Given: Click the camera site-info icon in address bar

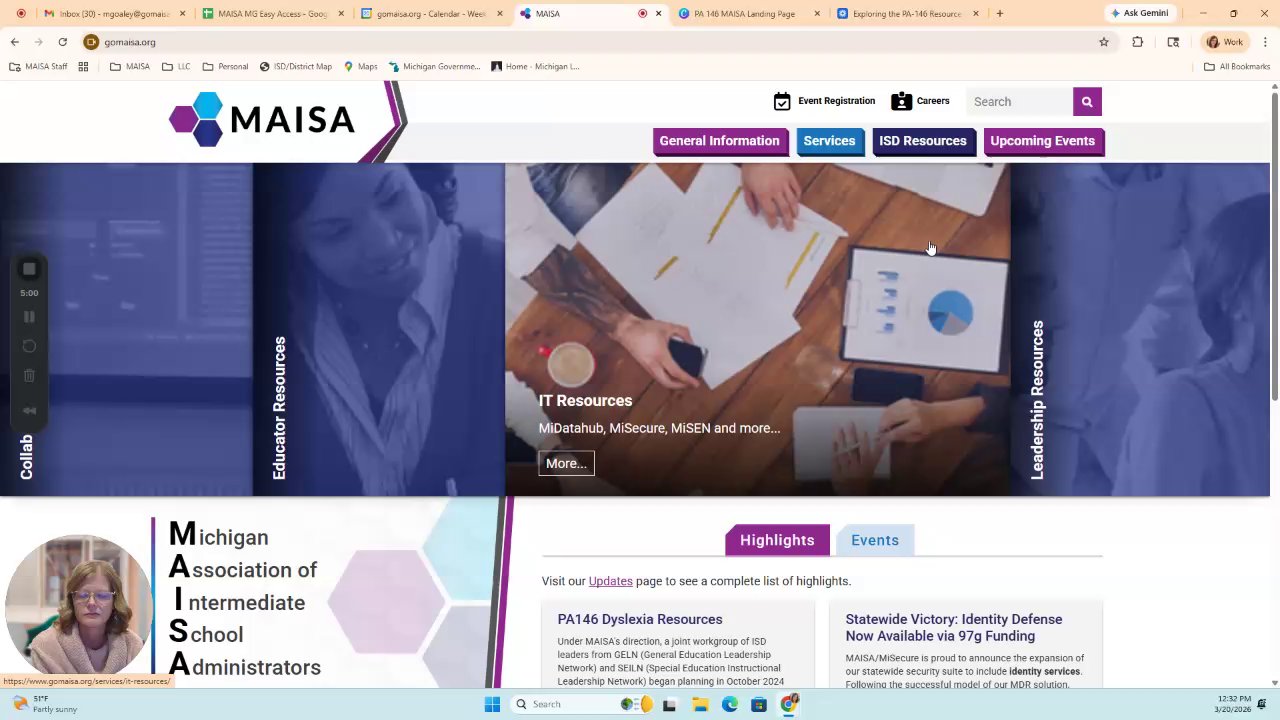Looking at the screenshot, I should [x=91, y=42].
